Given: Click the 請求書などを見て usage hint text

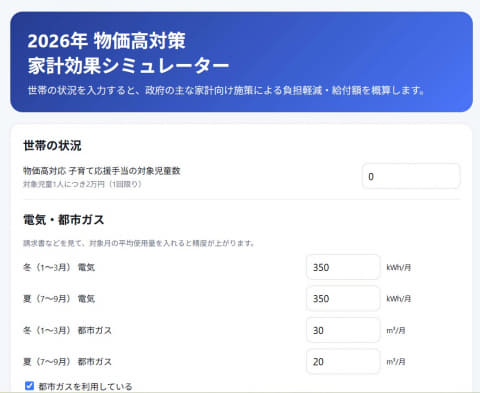Looking at the screenshot, I should [x=139, y=243].
